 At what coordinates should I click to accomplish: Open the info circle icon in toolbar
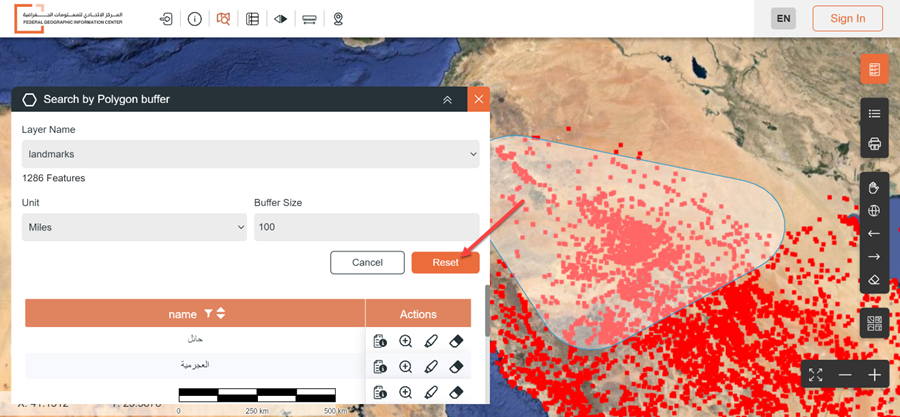[x=195, y=19]
